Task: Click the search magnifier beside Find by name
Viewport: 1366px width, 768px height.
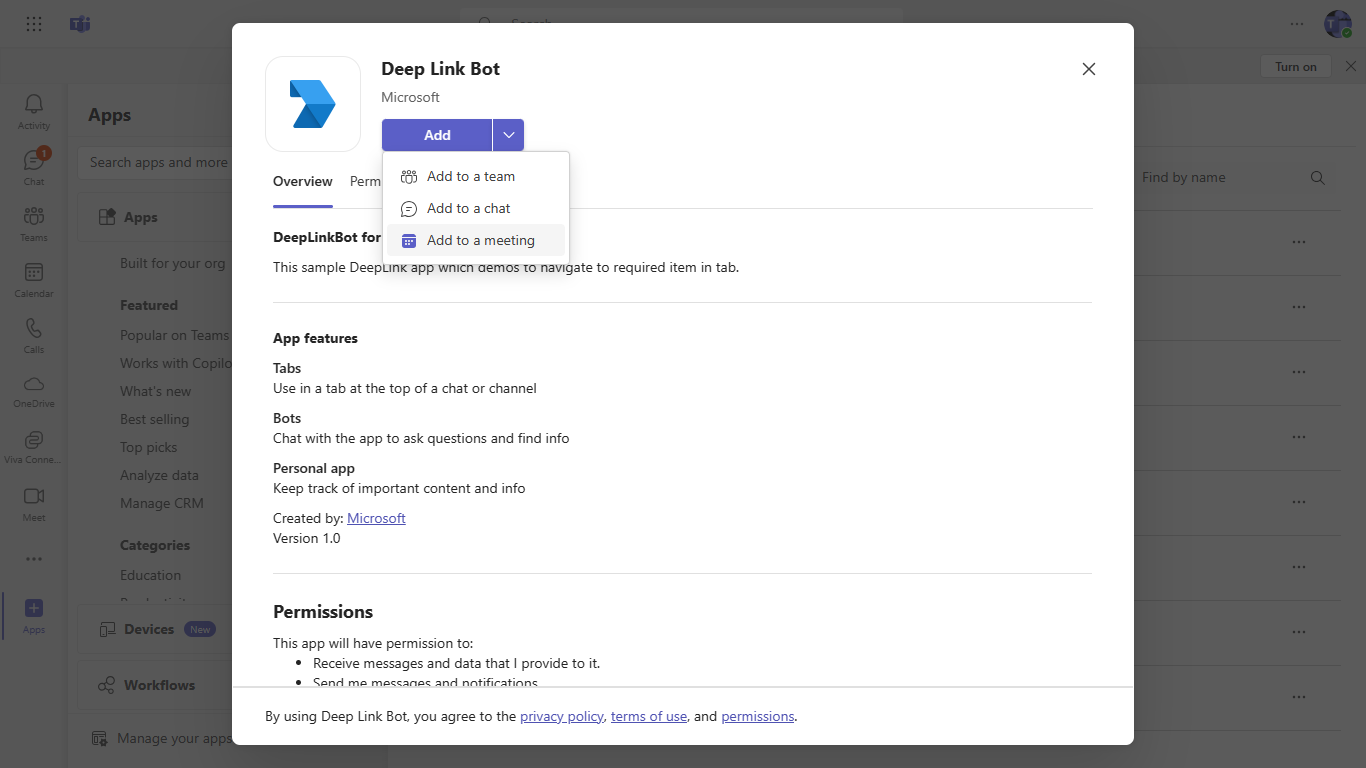Action: 1318,178
